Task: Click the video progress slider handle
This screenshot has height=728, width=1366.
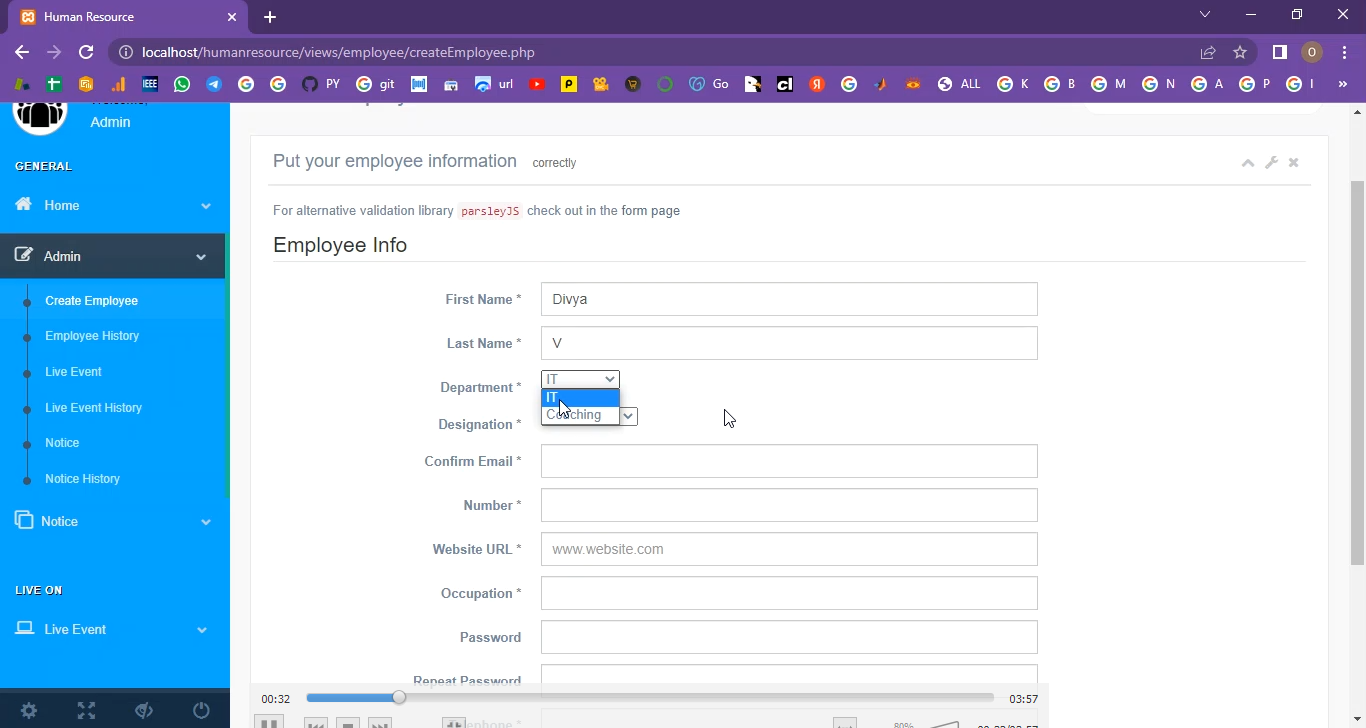Action: 399,698
